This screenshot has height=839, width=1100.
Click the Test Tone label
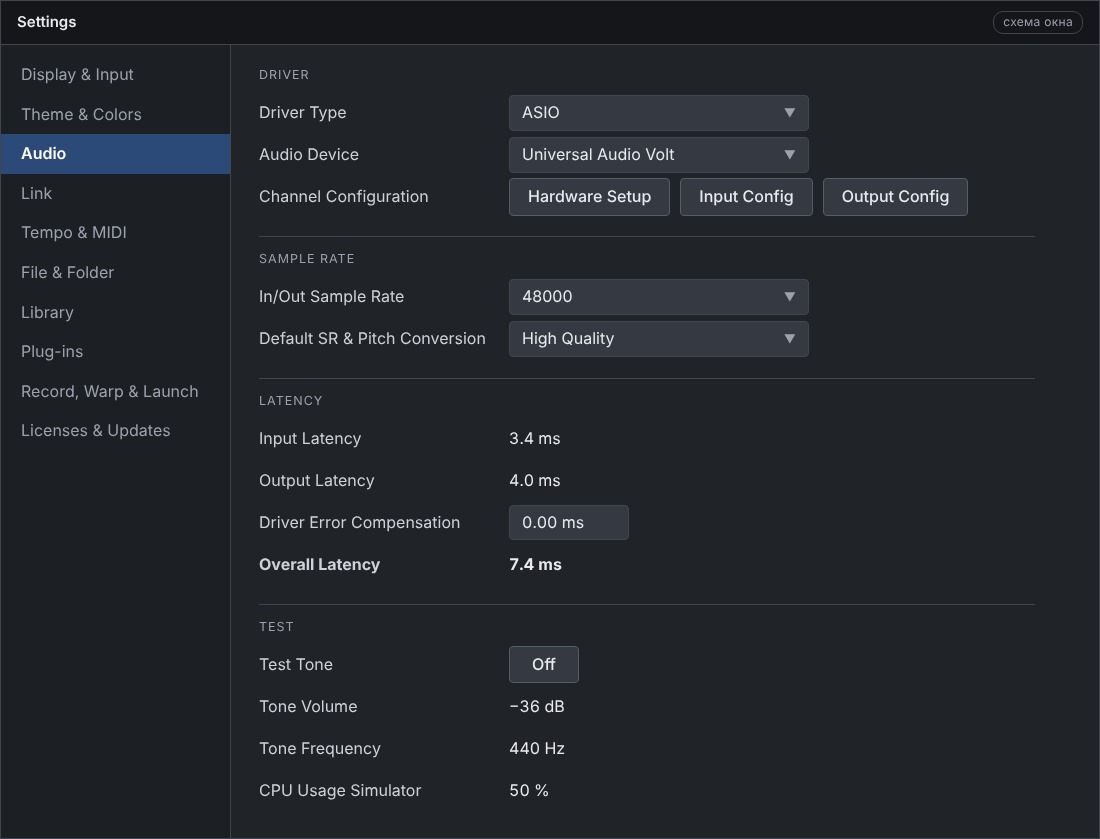coord(295,664)
